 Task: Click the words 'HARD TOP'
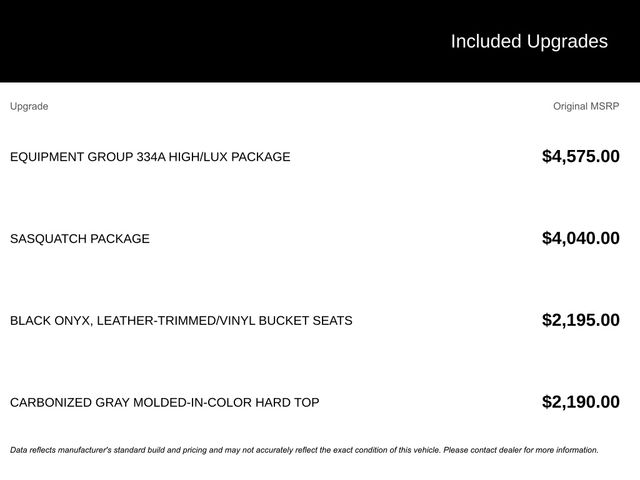click(x=287, y=402)
